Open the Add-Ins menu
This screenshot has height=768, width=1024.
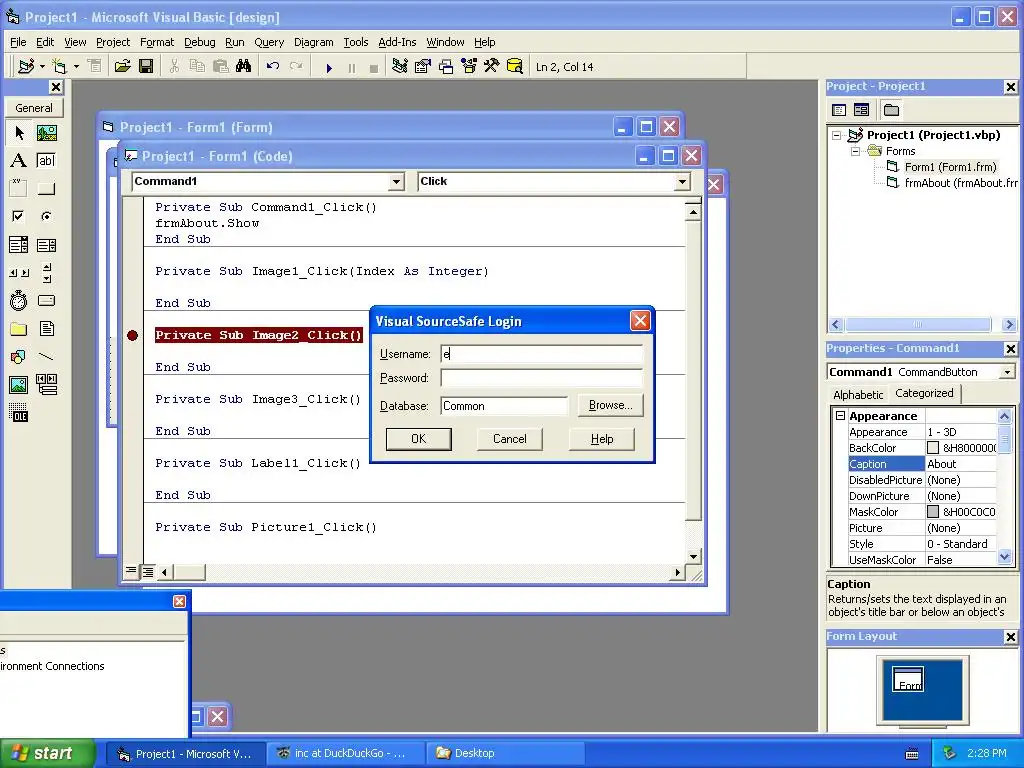(x=397, y=42)
